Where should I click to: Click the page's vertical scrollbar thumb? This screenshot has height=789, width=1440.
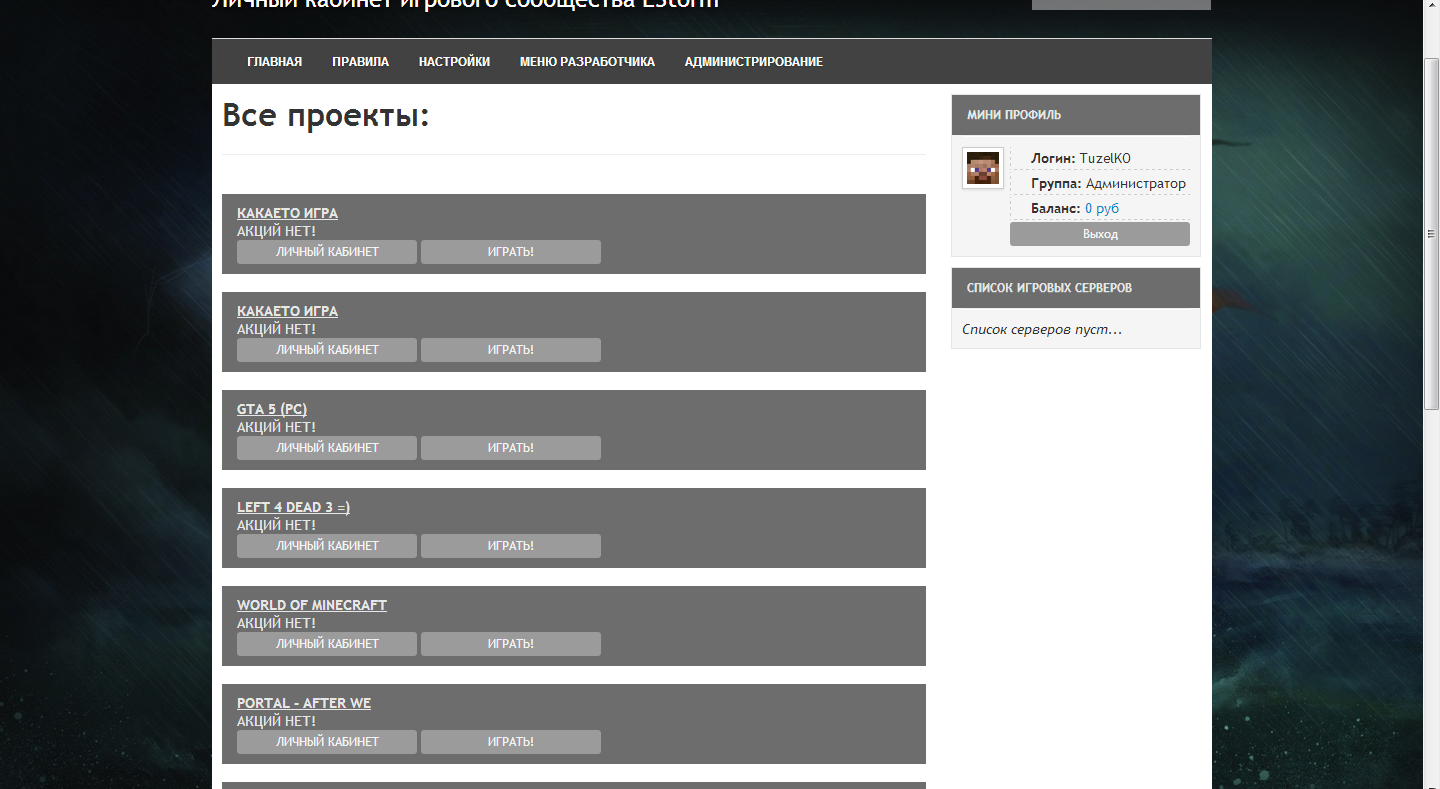click(1431, 233)
